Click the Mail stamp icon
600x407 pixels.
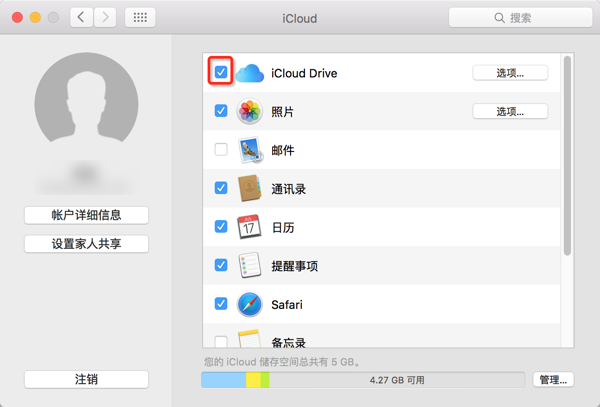[250, 150]
